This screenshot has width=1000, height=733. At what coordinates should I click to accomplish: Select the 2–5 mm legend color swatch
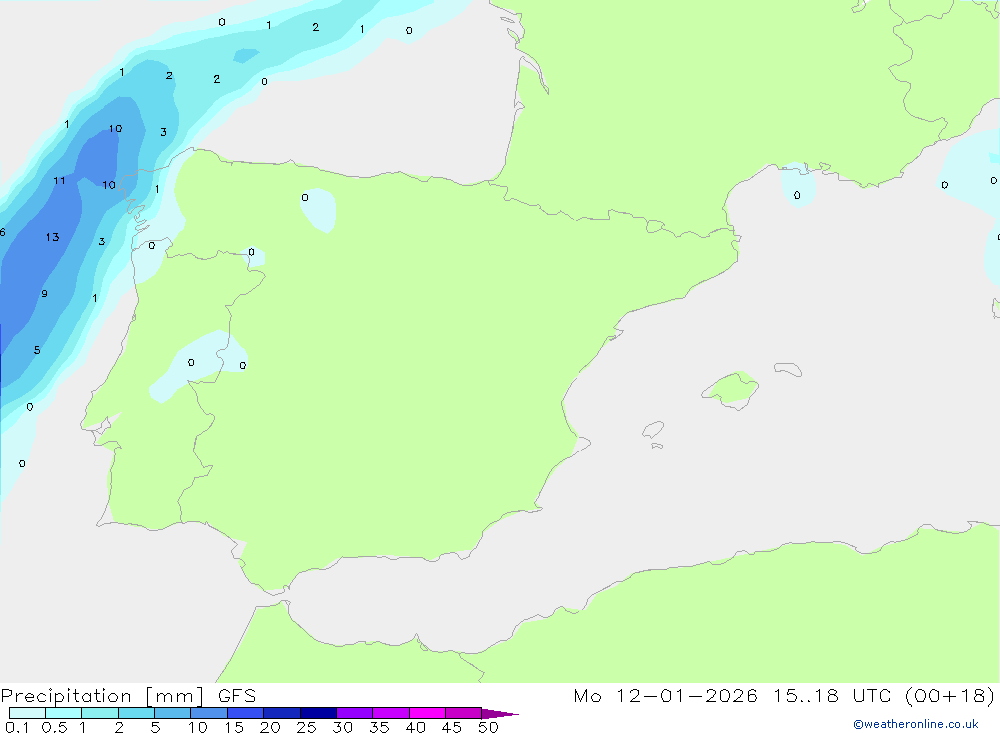(x=136, y=713)
